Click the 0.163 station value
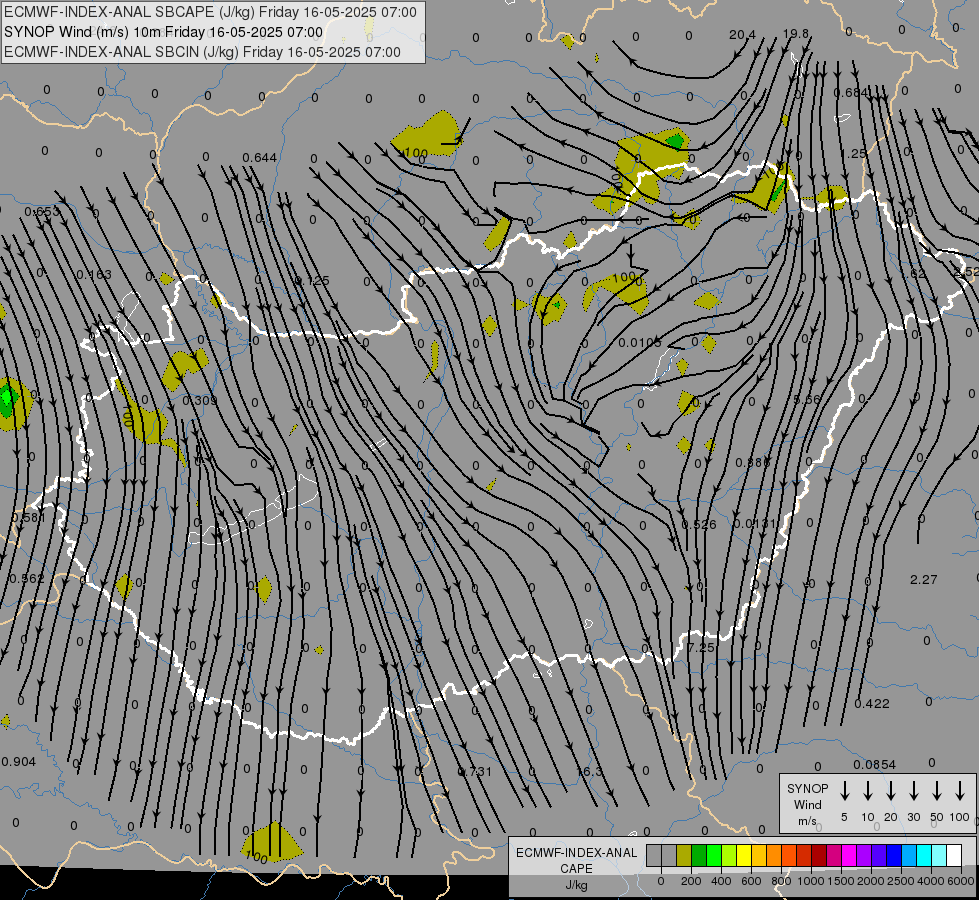The width and height of the screenshot is (979, 900). click(x=94, y=275)
